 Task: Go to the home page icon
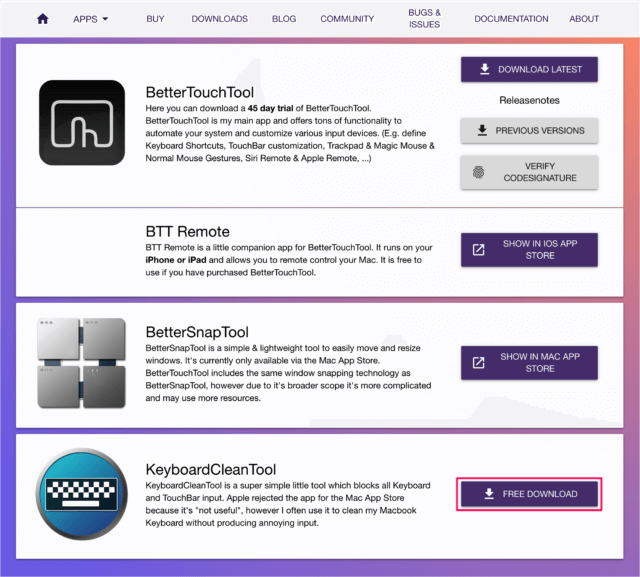(x=43, y=19)
